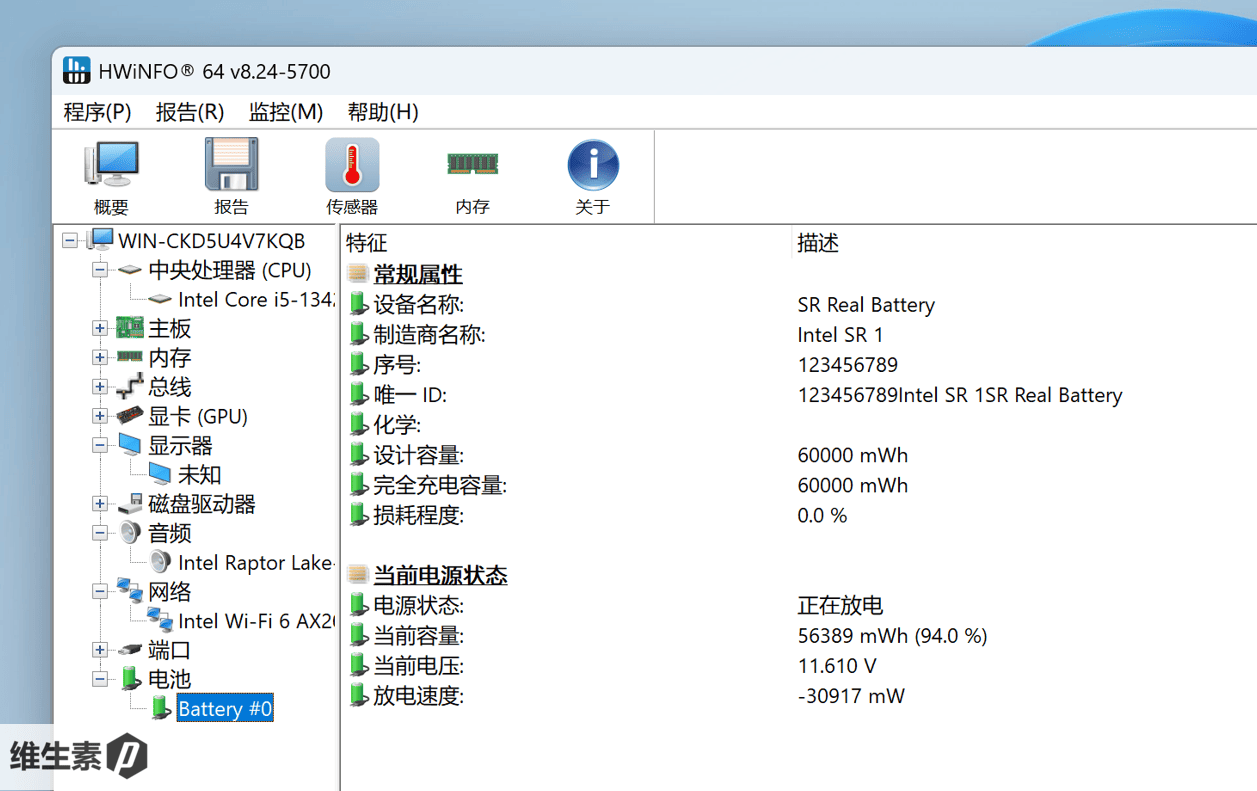1257x791 pixels.
Task: Select the 设备名称 property row
Action: pos(418,305)
